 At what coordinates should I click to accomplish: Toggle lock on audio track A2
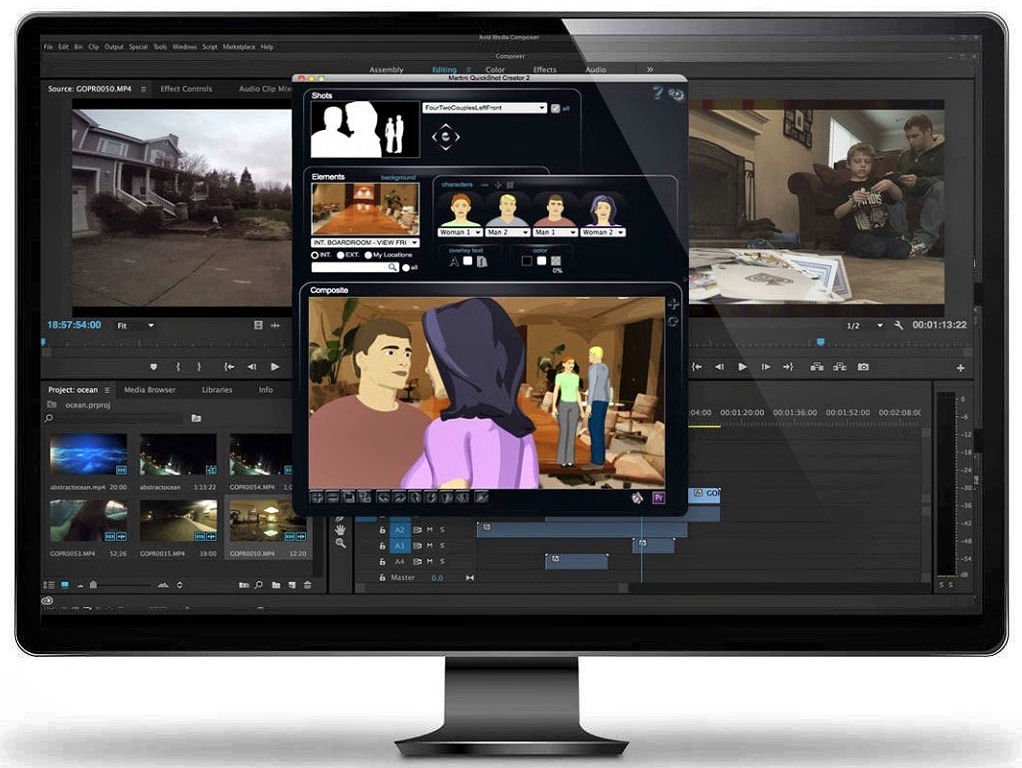pyautogui.click(x=383, y=530)
